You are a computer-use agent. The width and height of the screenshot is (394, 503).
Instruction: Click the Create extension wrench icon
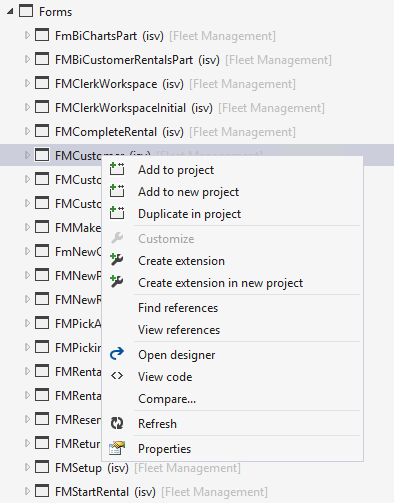[117, 260]
